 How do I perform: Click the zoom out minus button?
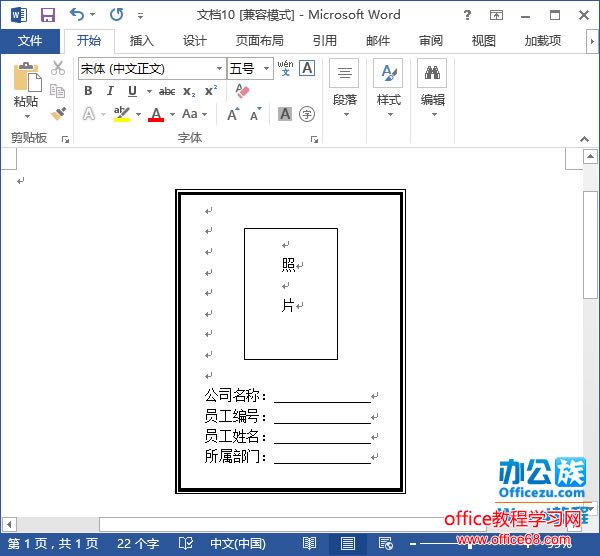click(x=412, y=544)
